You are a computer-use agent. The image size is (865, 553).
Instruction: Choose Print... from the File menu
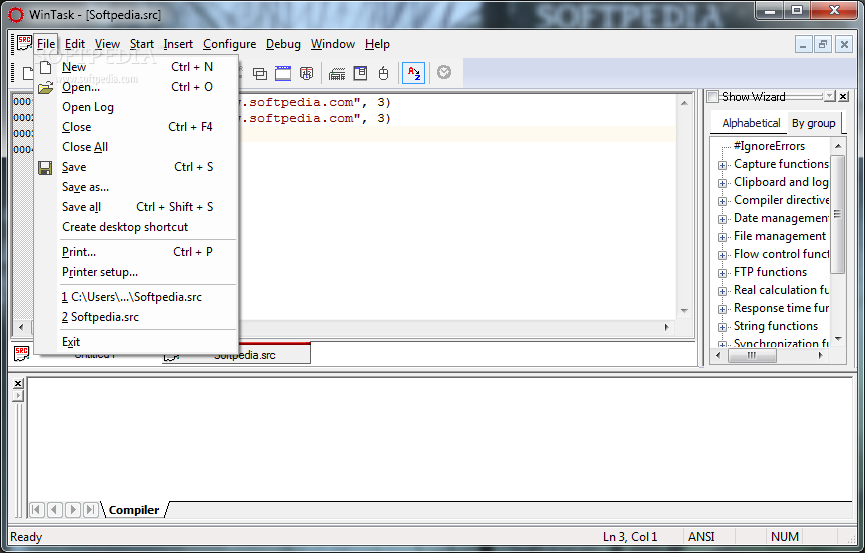click(136, 252)
